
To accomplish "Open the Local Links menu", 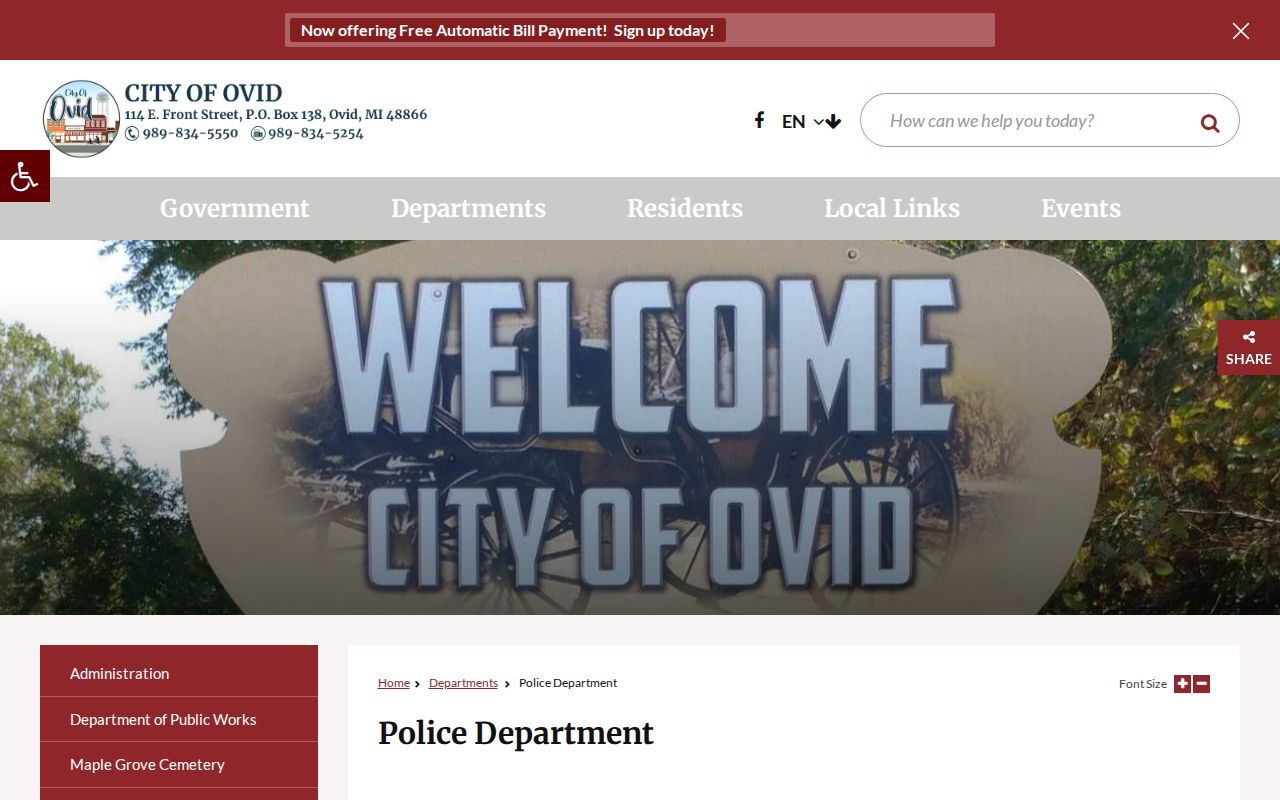I will pyautogui.click(x=892, y=208).
